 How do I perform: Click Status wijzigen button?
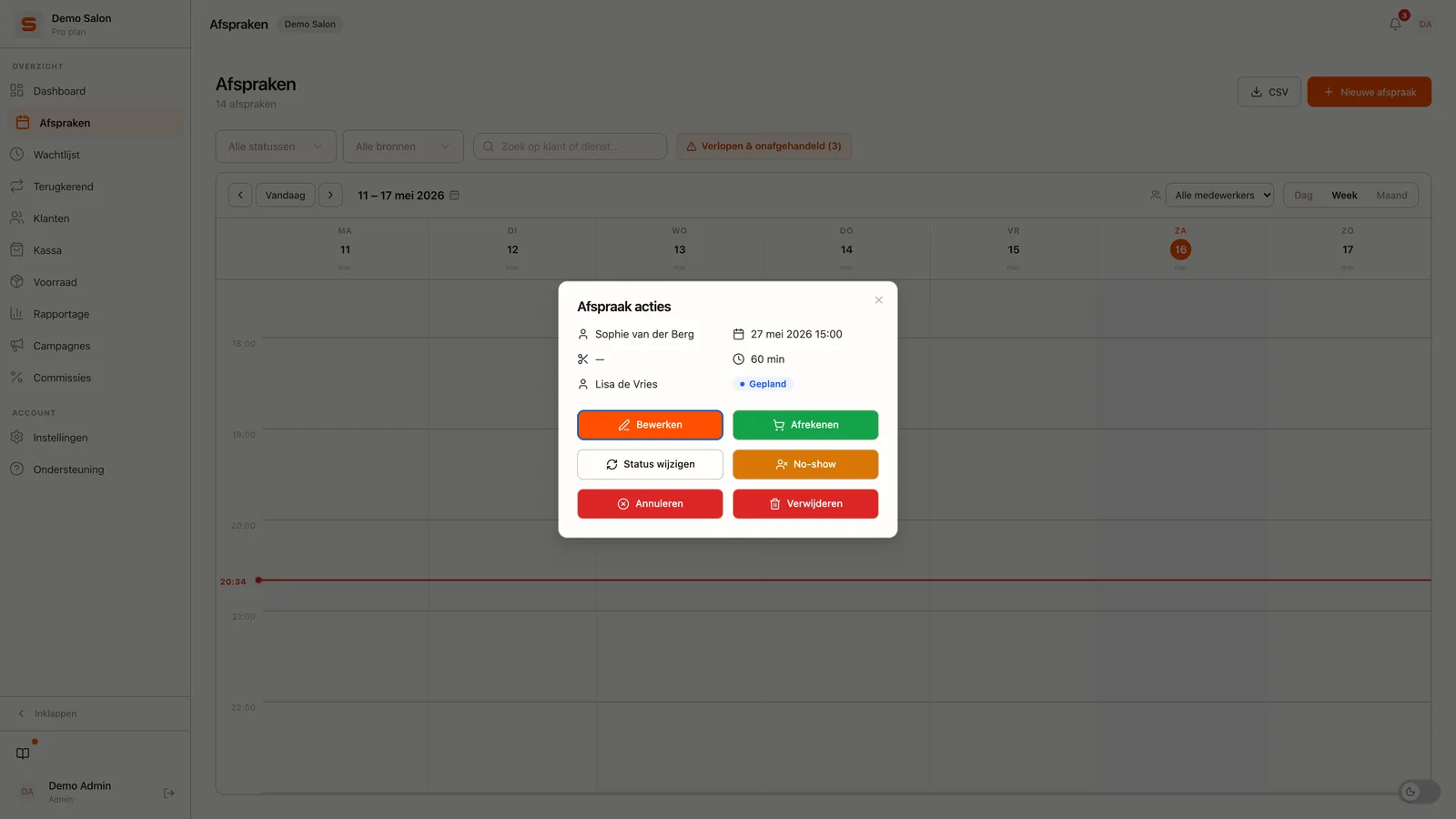(x=650, y=464)
